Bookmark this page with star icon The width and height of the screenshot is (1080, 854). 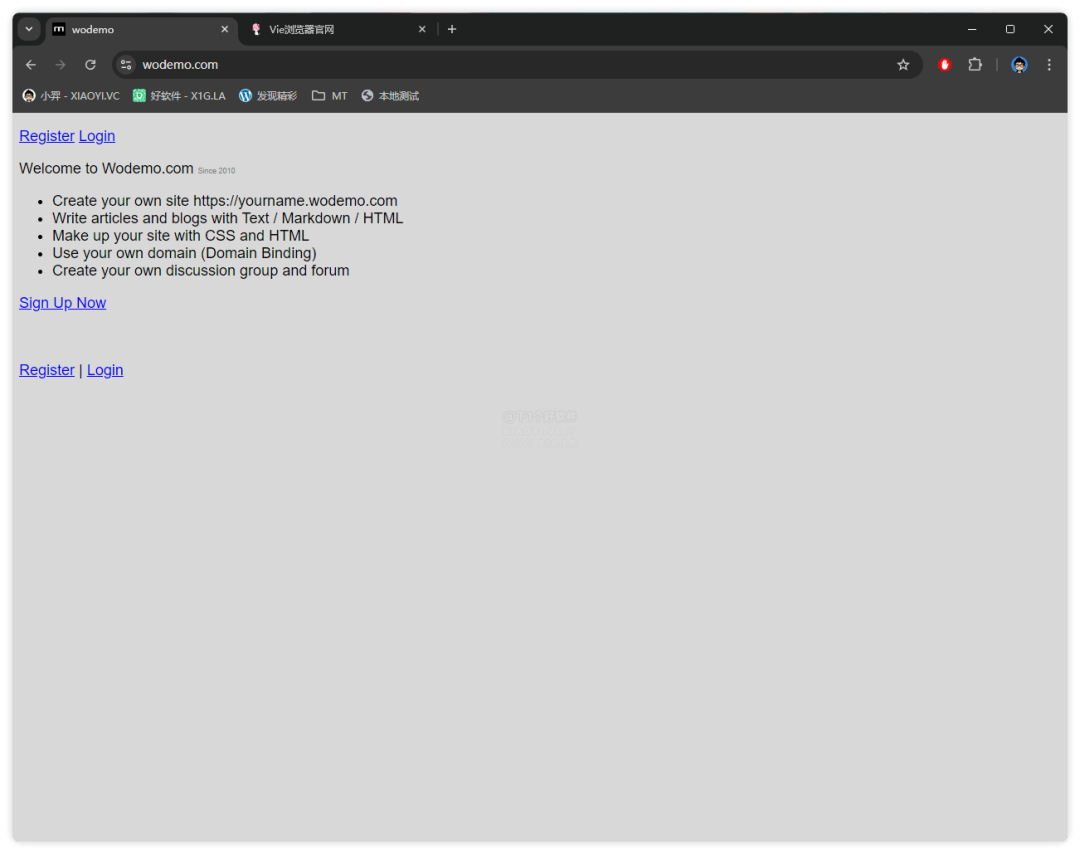tap(903, 65)
